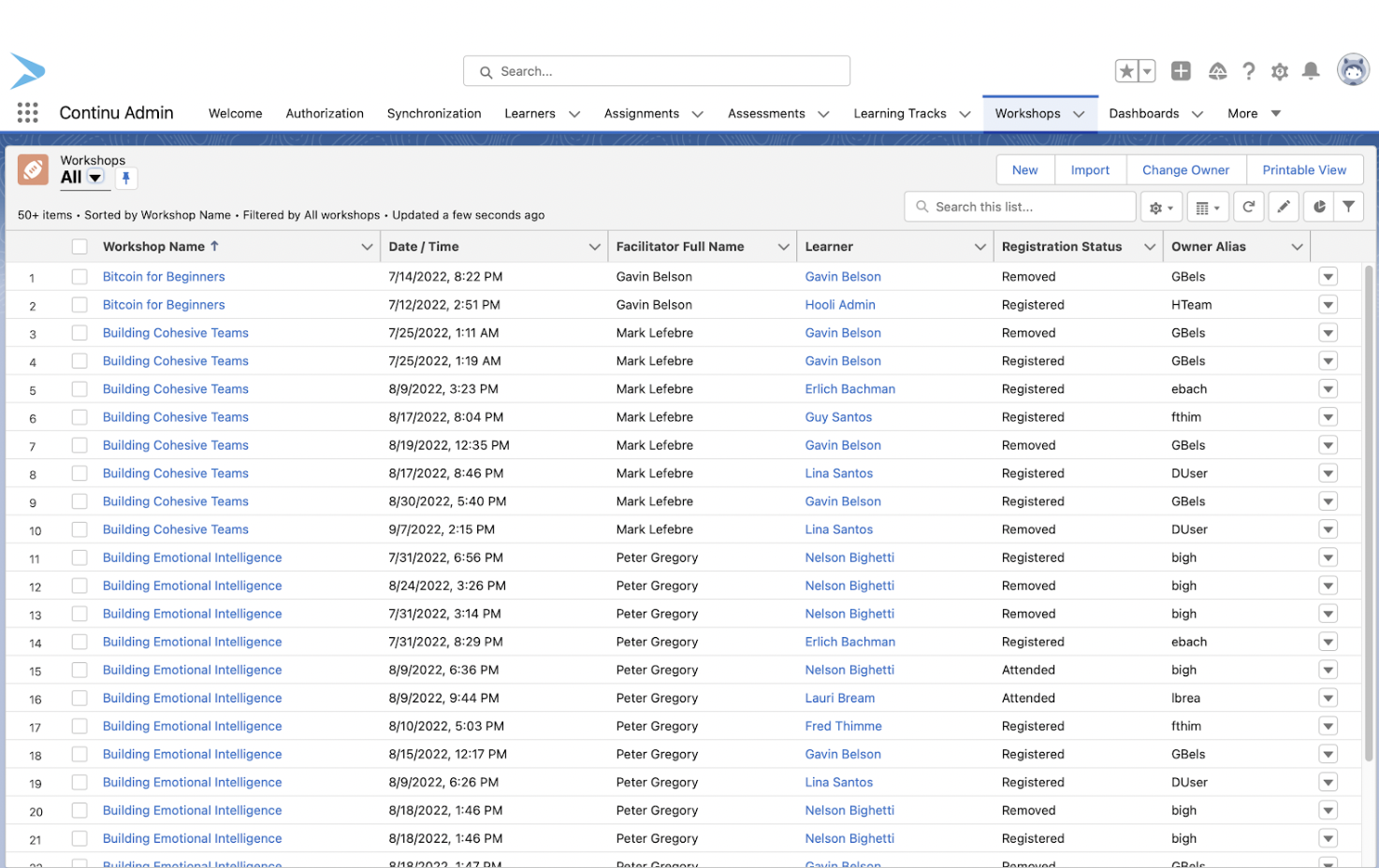Open the filter panel icon
Viewport: 1379px width, 868px height.
pyautogui.click(x=1348, y=206)
